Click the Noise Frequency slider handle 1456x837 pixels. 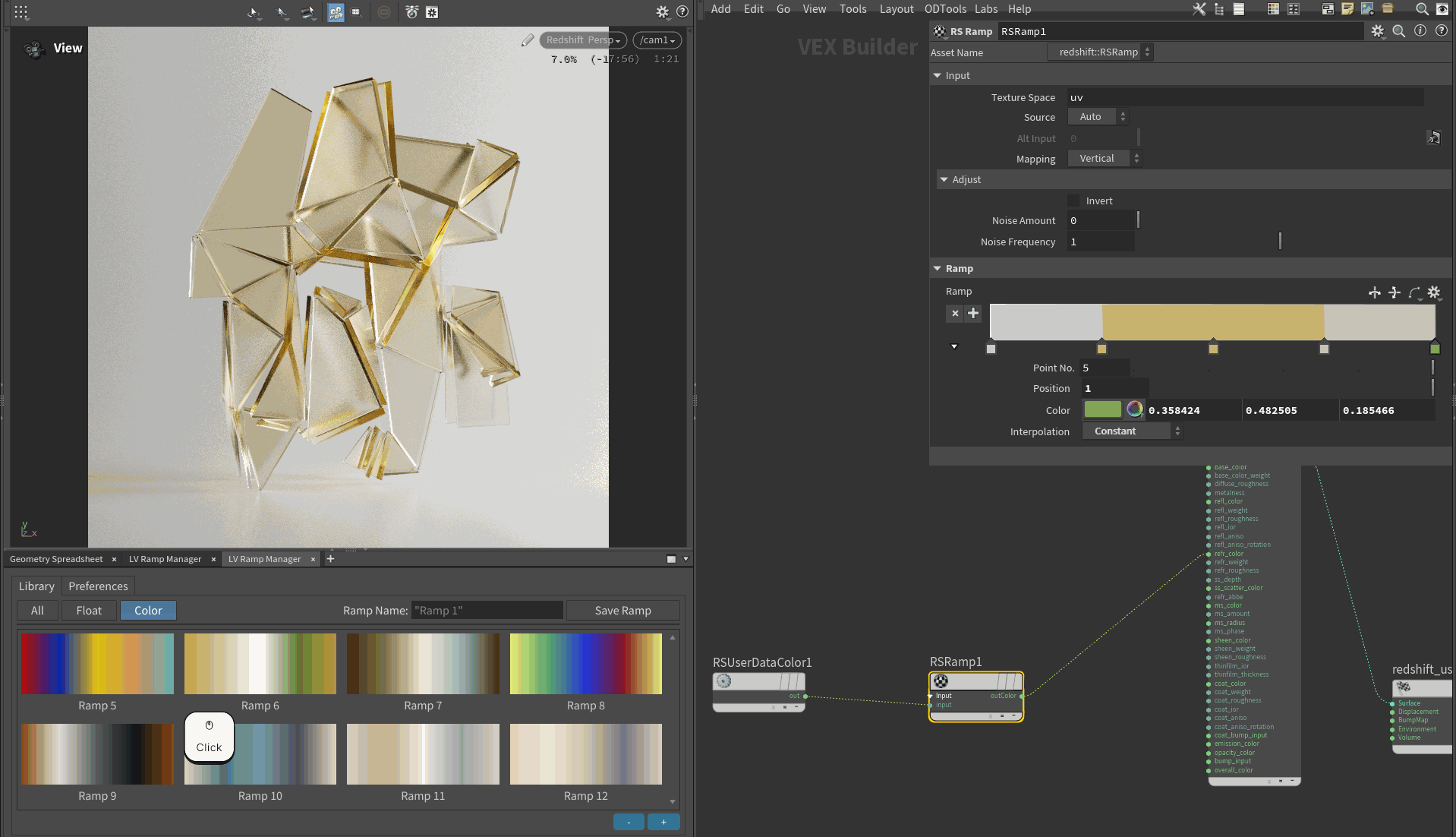(x=1280, y=242)
